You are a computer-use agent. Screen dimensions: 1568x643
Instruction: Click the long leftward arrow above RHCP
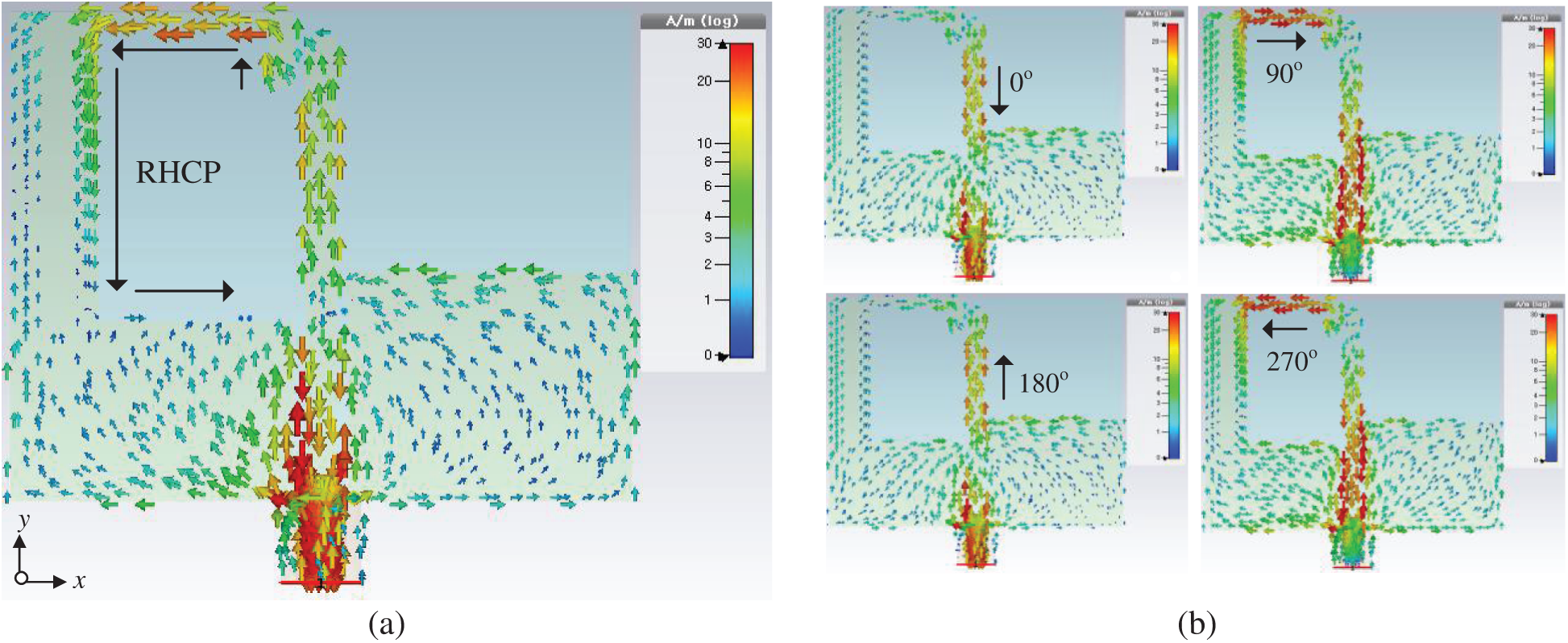[175, 50]
